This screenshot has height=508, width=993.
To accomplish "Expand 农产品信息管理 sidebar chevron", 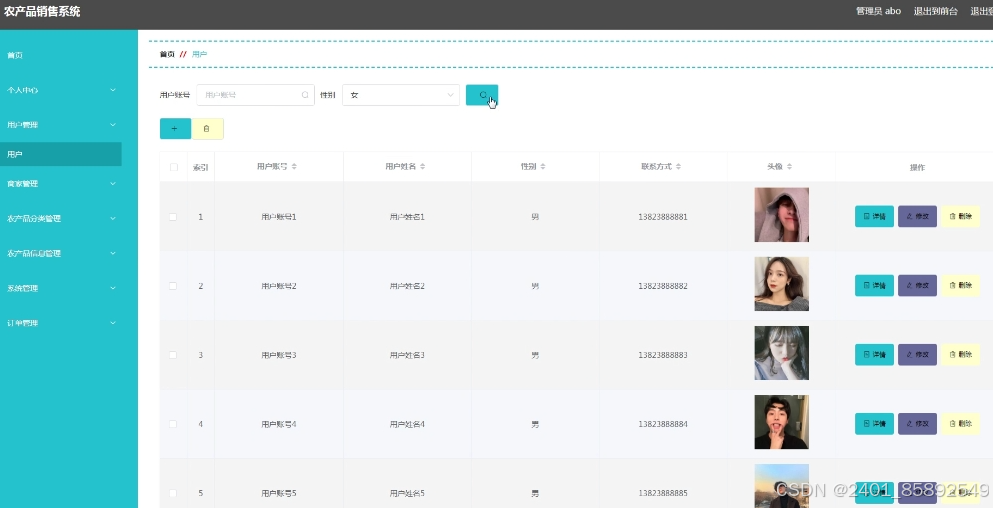I will 113,253.
